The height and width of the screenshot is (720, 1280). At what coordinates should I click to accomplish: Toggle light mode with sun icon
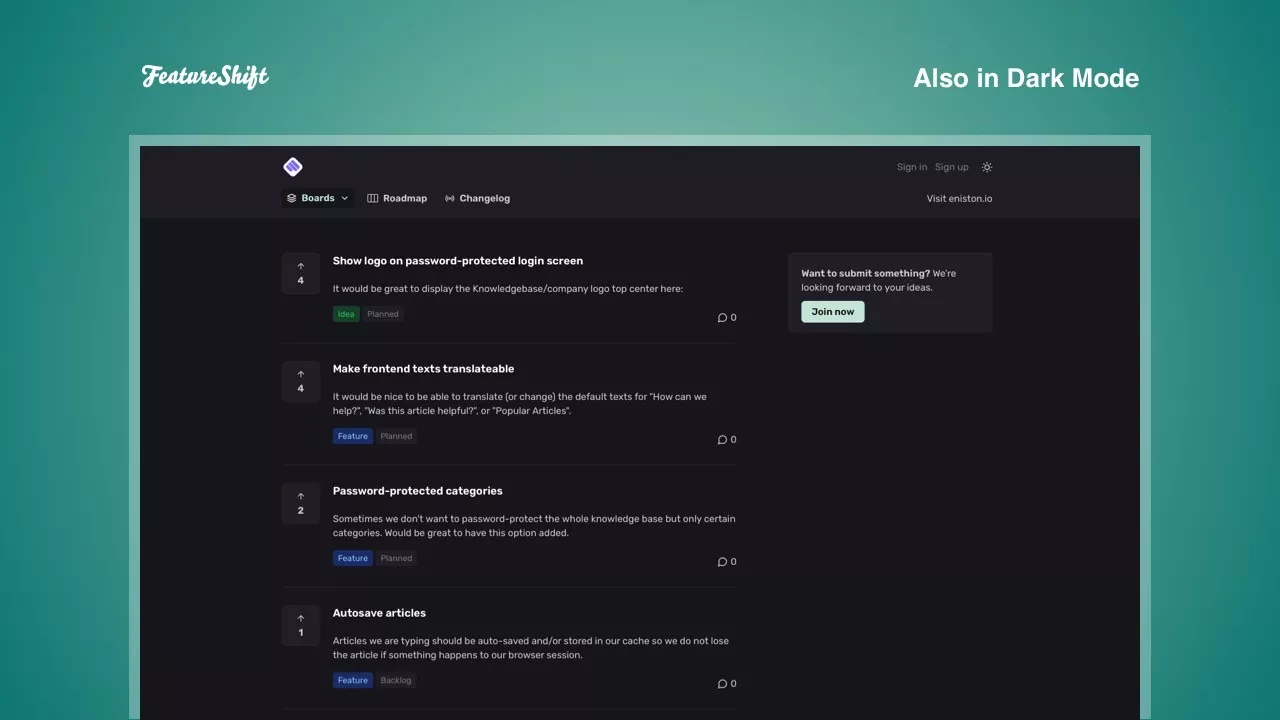pyautogui.click(x=987, y=167)
